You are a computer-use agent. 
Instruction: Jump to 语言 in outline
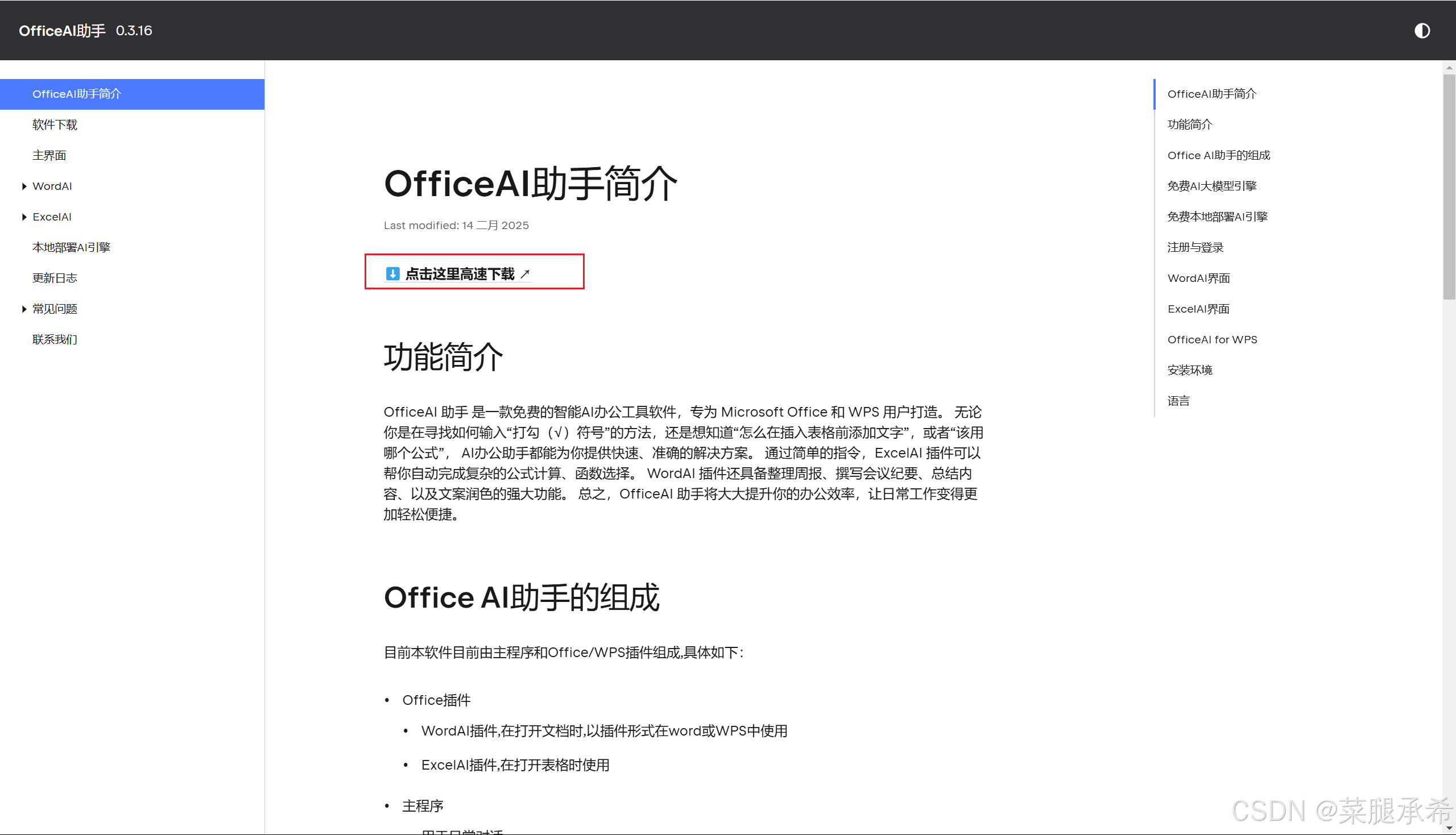click(1178, 401)
